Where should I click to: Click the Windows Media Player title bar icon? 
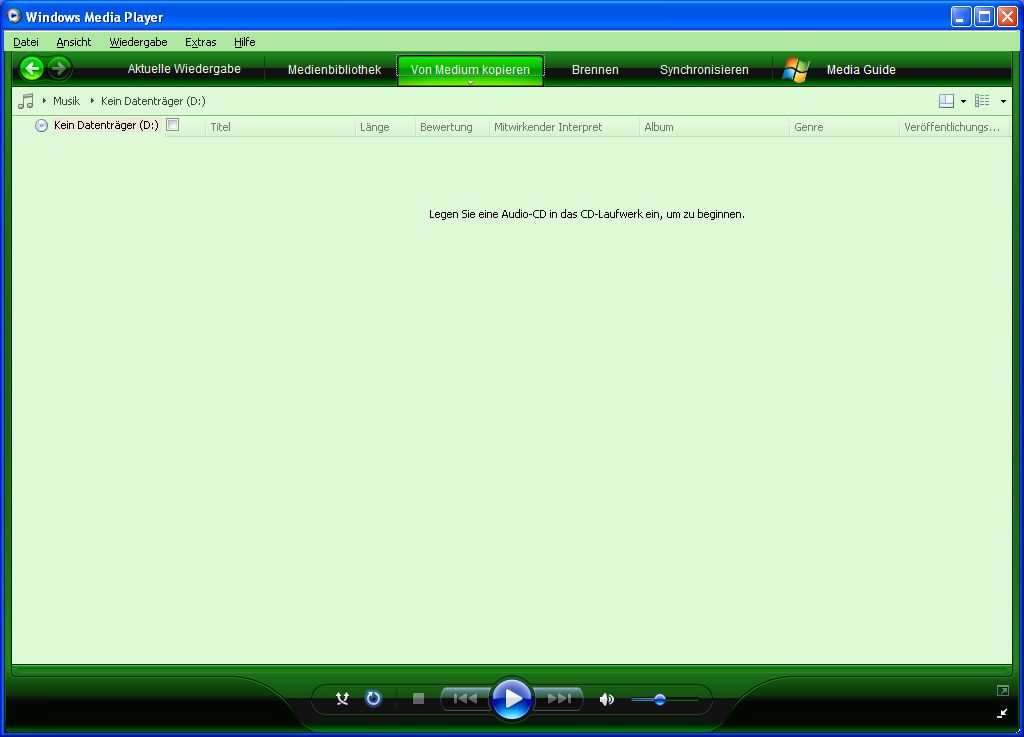coord(14,16)
